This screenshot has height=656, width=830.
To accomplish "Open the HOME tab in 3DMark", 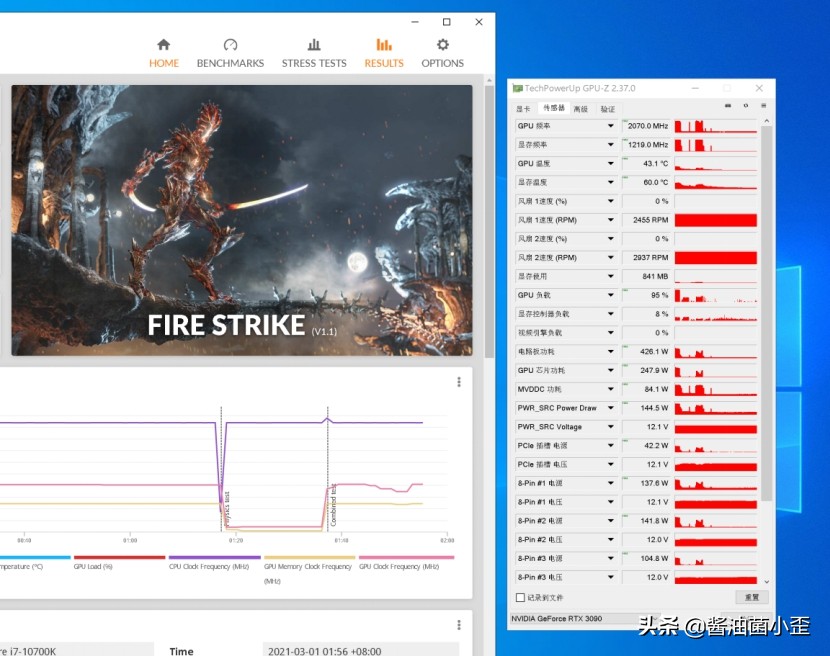I will [164, 53].
